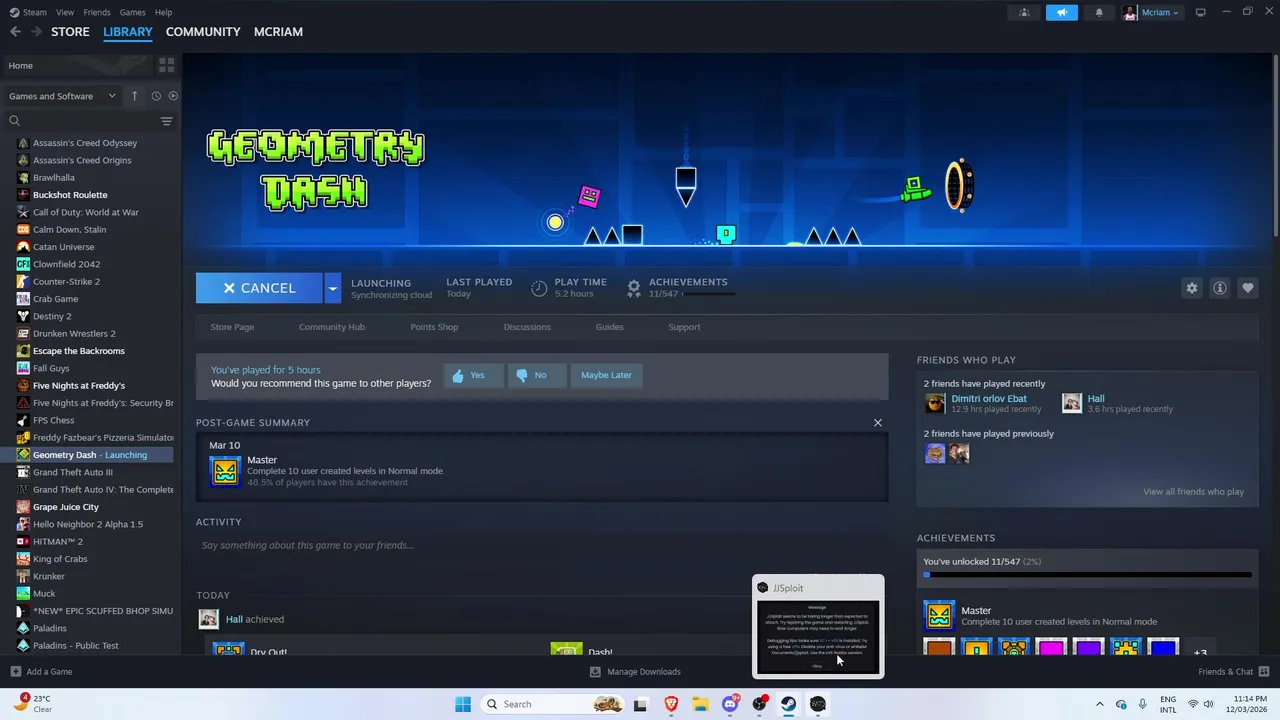The image size is (1280, 720).
Task: Open game info icon
Action: [x=1219, y=288]
